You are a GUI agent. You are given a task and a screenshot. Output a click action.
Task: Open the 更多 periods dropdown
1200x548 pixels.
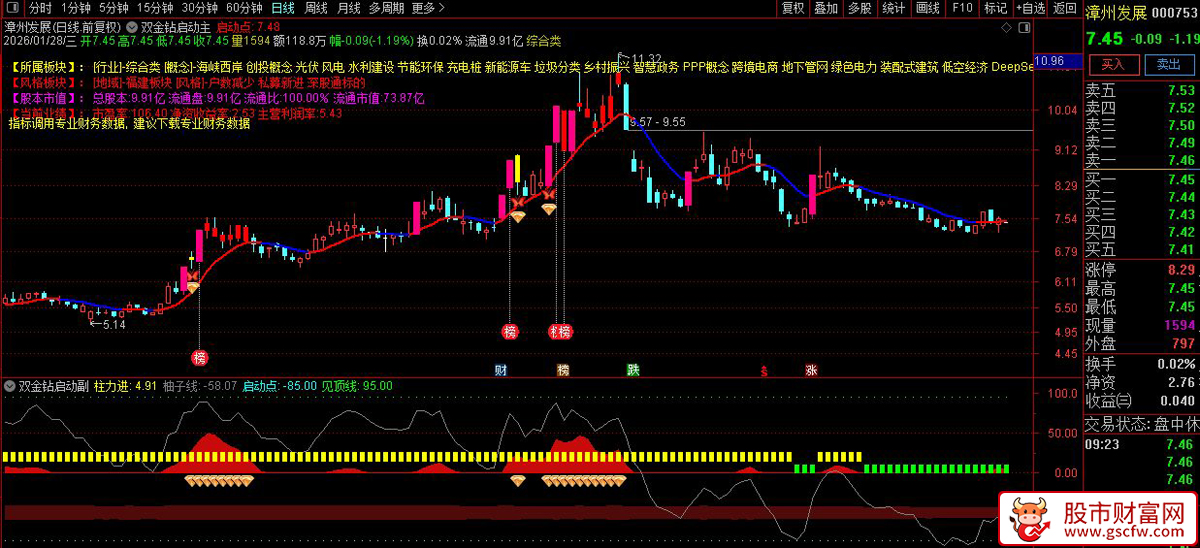click(428, 8)
